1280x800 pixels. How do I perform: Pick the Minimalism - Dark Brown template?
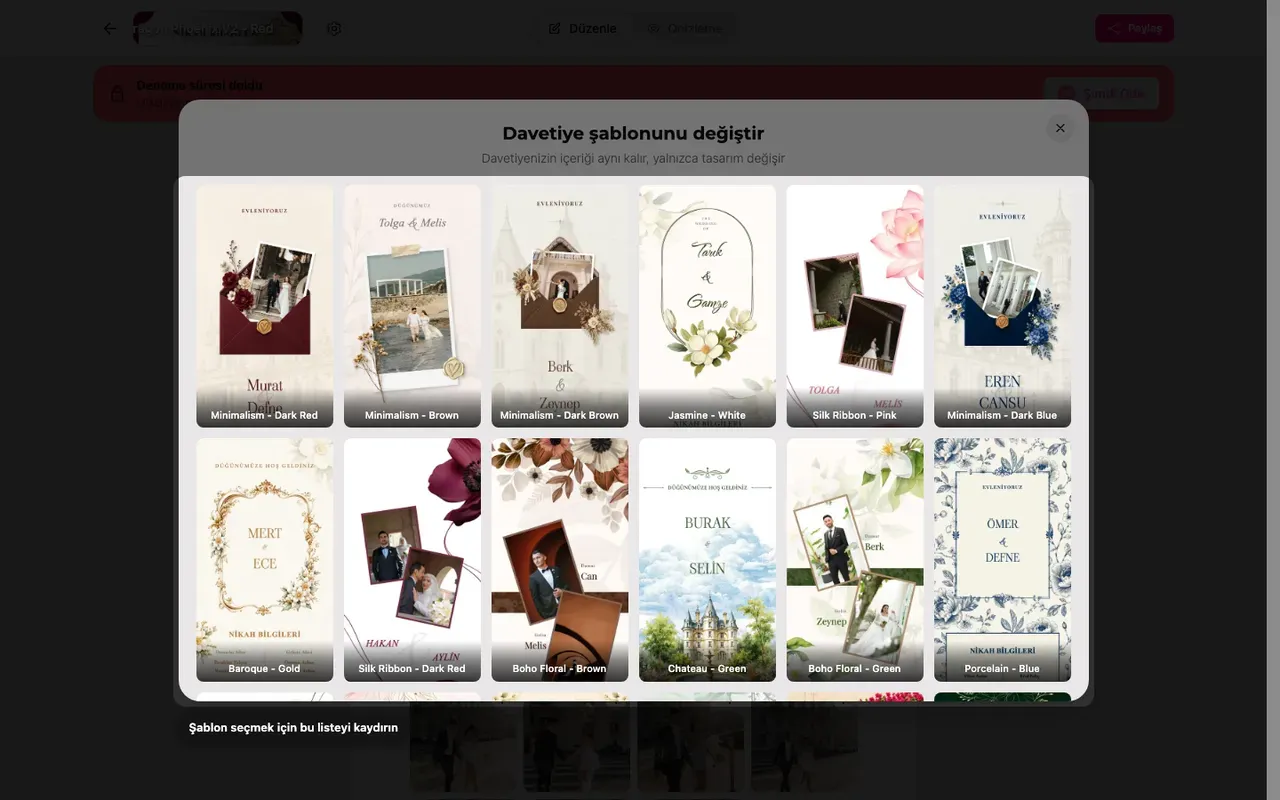[x=560, y=306]
